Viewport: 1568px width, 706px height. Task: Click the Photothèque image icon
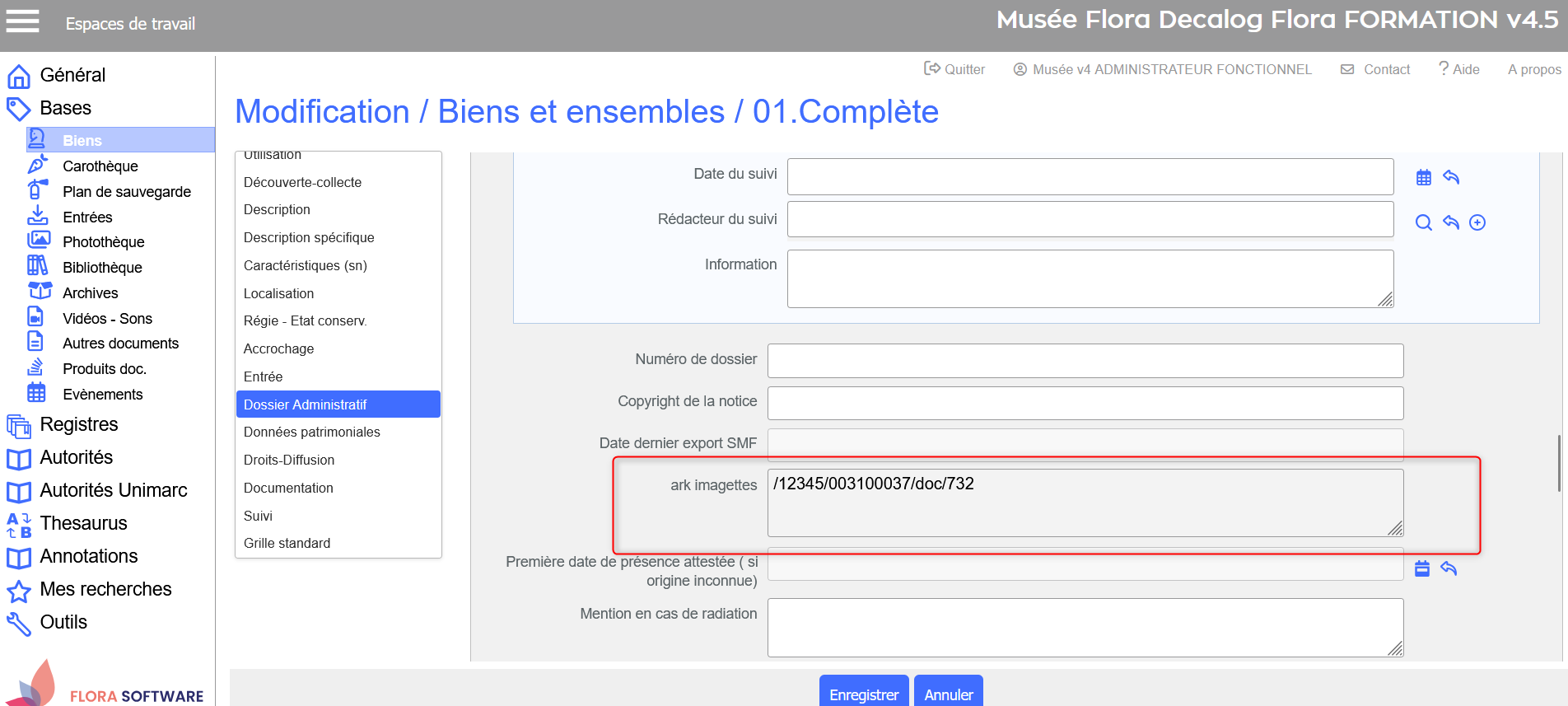38,241
